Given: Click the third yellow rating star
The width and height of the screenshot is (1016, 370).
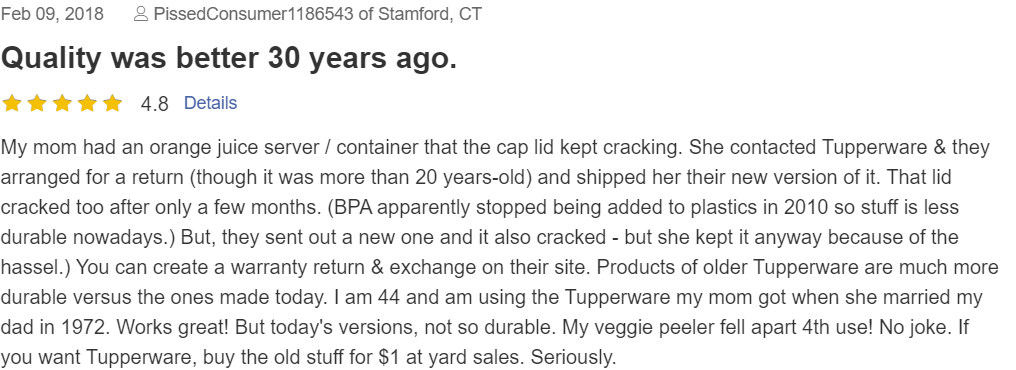Looking at the screenshot, I should 62,104.
